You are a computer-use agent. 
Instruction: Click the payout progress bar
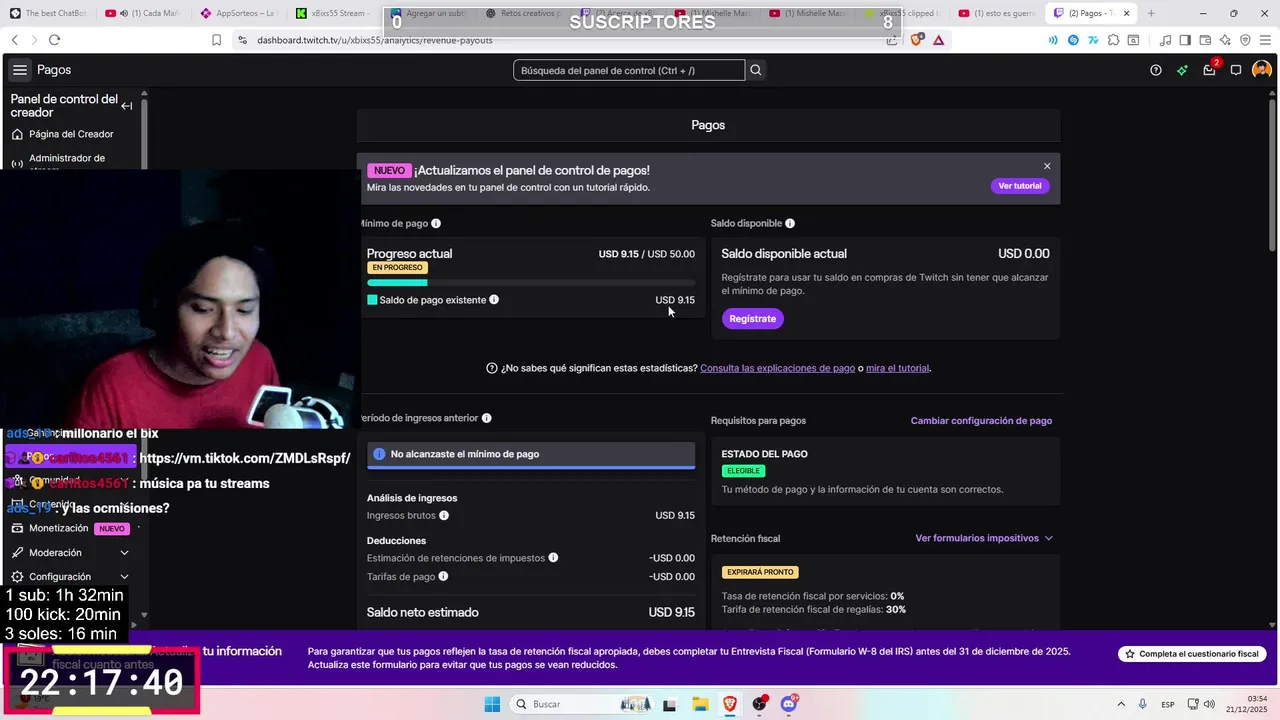pos(530,283)
